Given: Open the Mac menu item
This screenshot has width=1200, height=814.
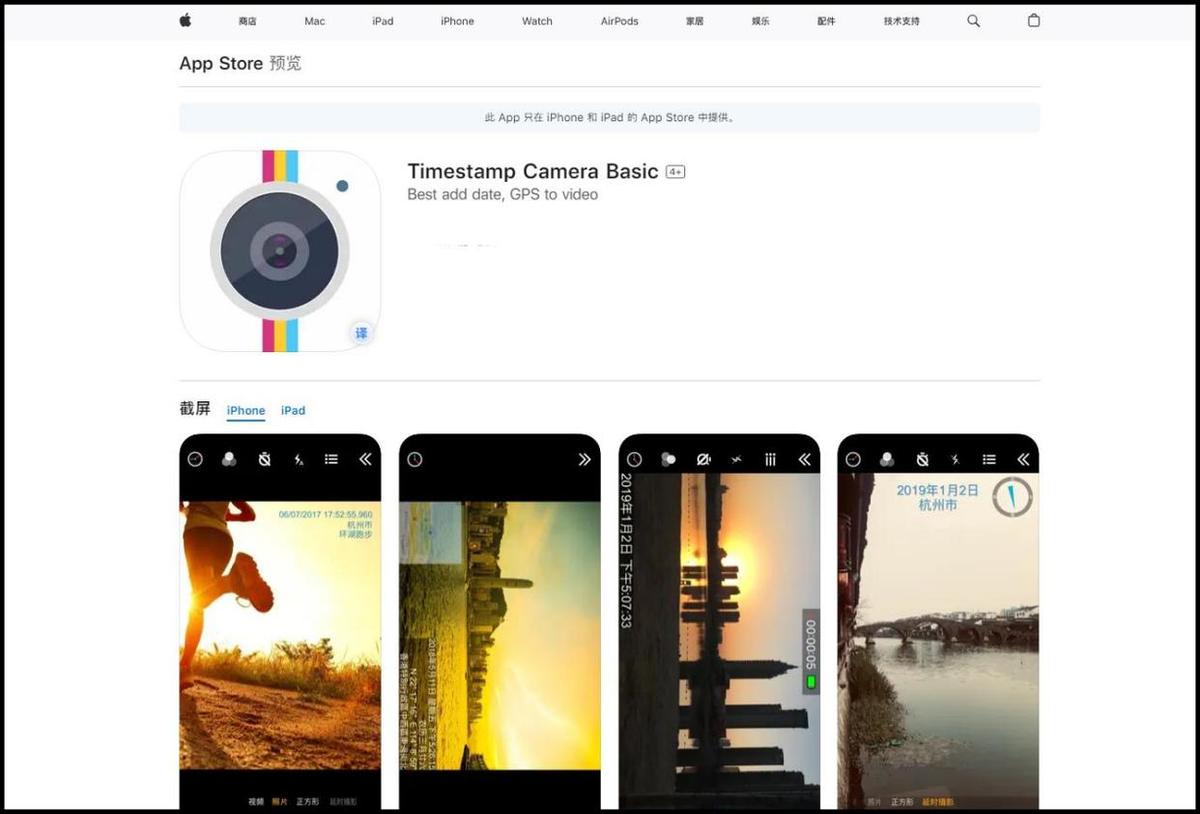Looking at the screenshot, I should coord(314,21).
